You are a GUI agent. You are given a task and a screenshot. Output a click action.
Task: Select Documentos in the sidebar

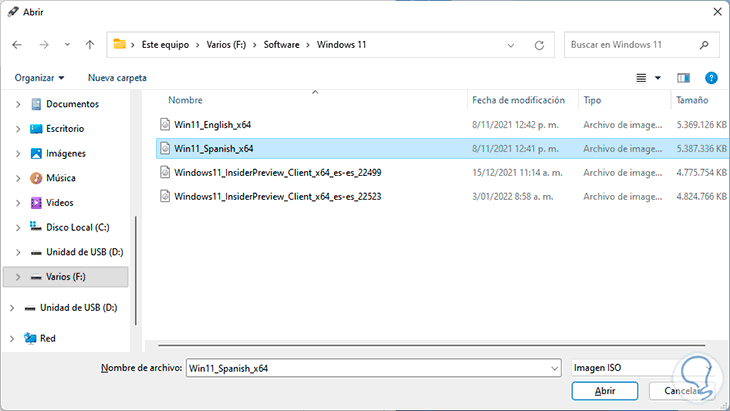(72, 104)
